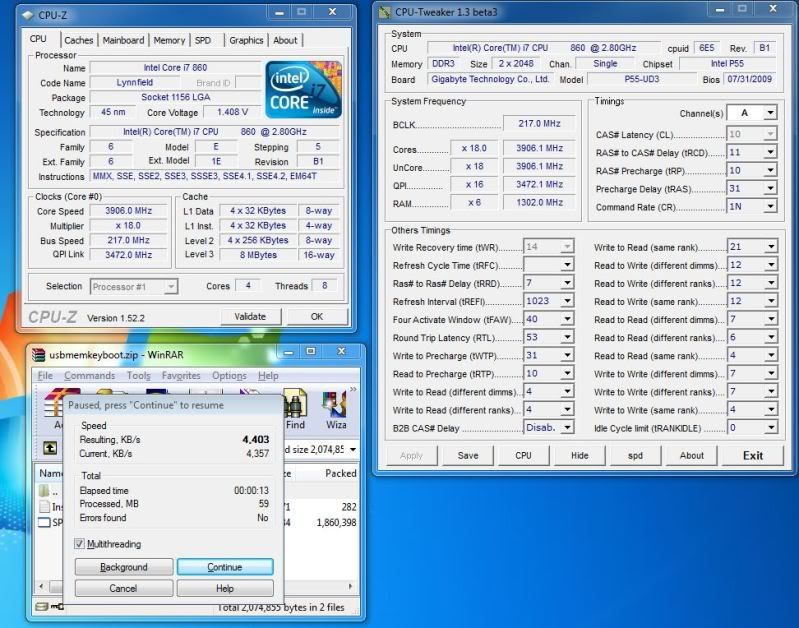This screenshot has width=799, height=628.
Task: Click the Packed column header in WinRAR
Action: [340, 474]
